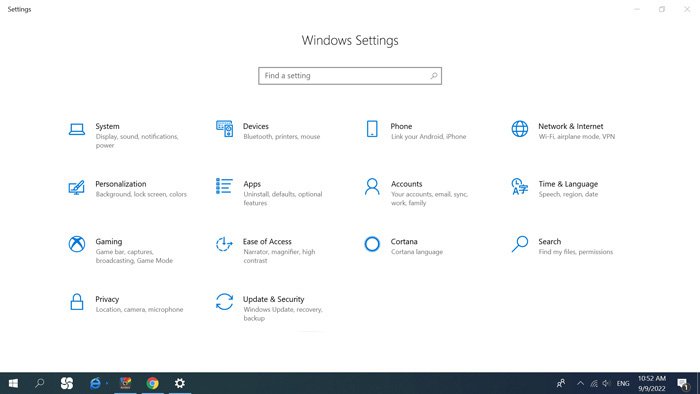This screenshot has height=394, width=700.
Task: Select the Phone icon
Action: (x=372, y=129)
